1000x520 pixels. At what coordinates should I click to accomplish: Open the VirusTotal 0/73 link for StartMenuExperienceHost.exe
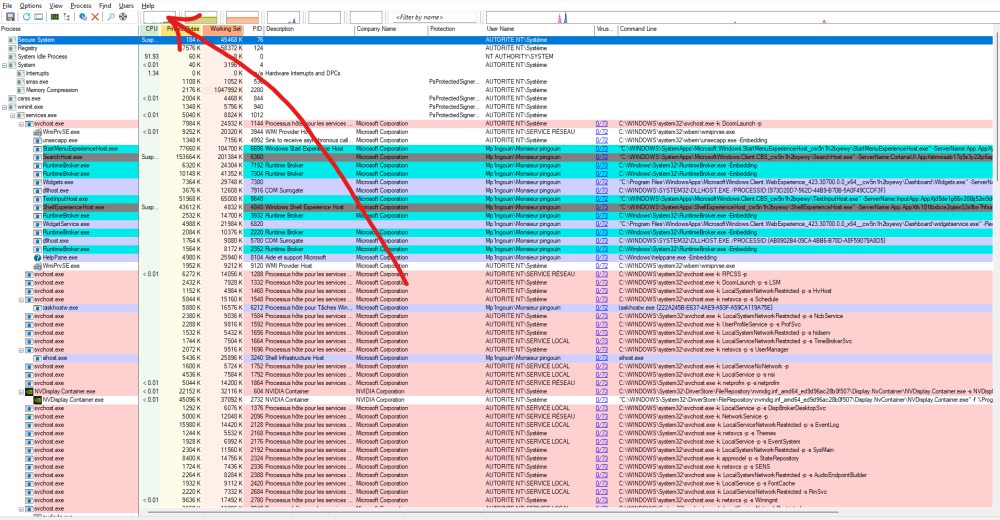pyautogui.click(x=601, y=148)
